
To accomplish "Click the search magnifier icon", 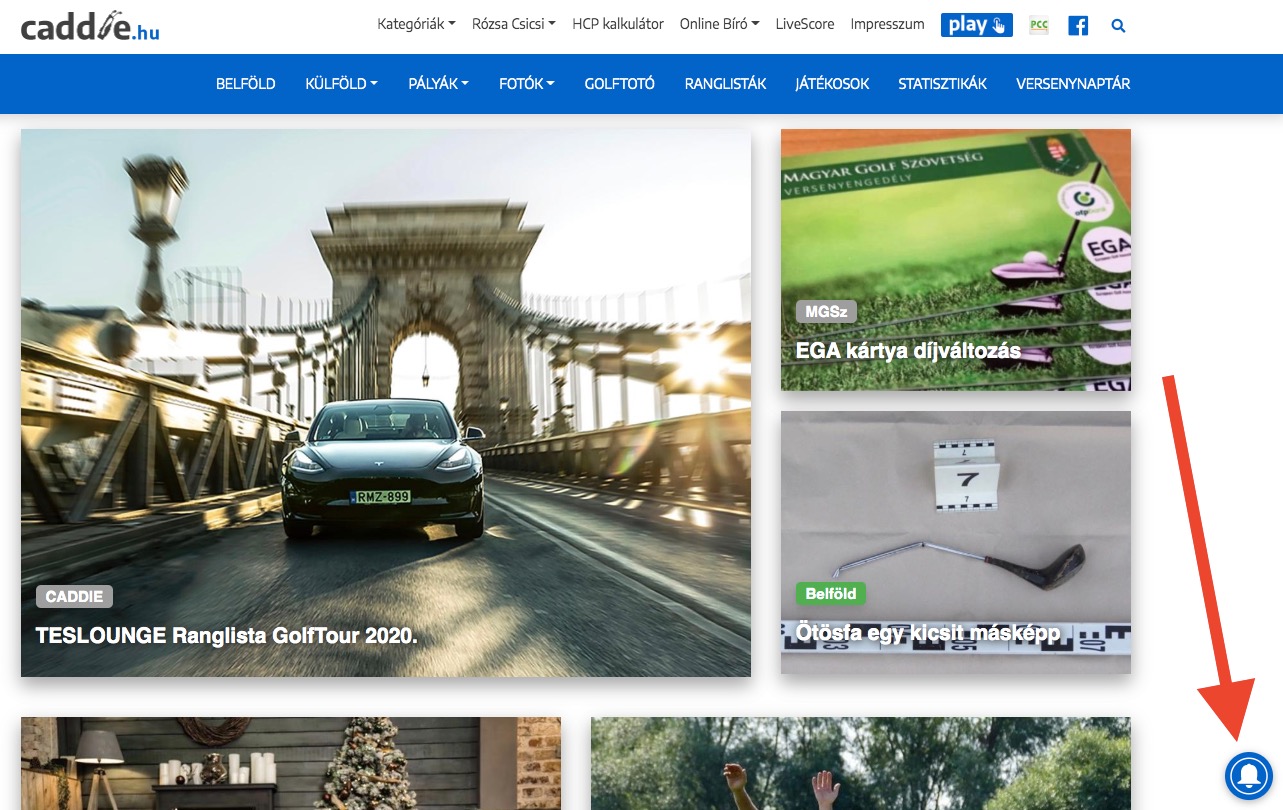I will point(1118,25).
